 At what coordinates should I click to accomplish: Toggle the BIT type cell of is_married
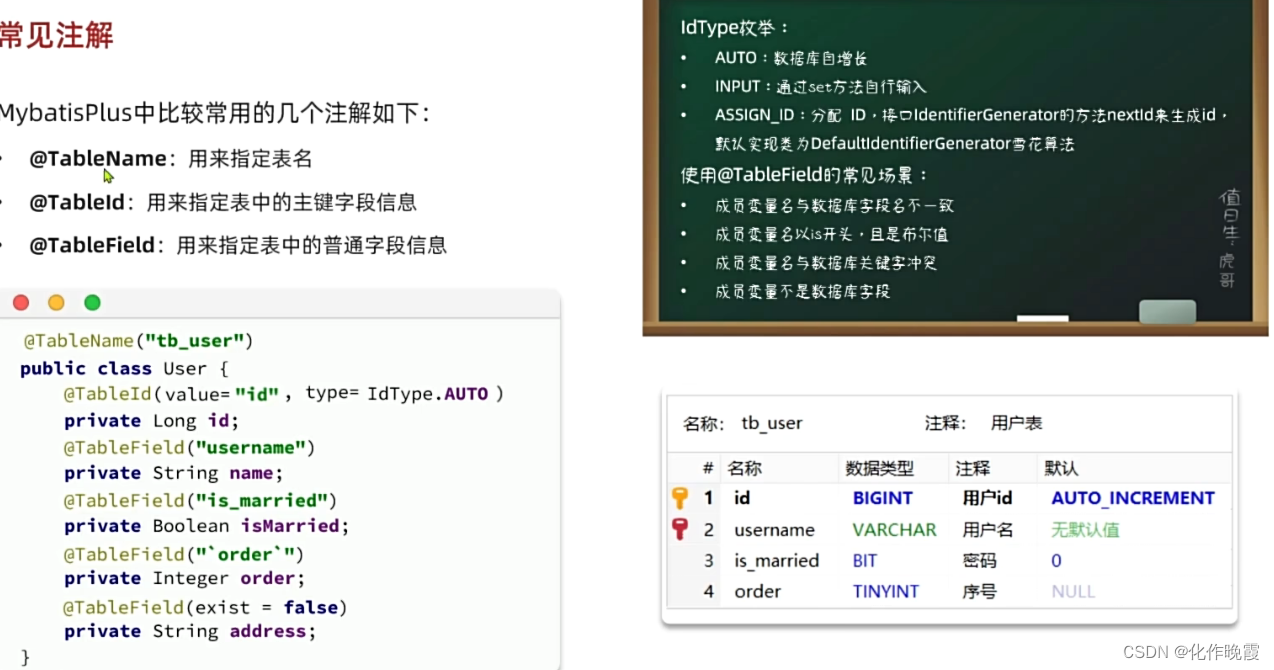(x=864, y=560)
